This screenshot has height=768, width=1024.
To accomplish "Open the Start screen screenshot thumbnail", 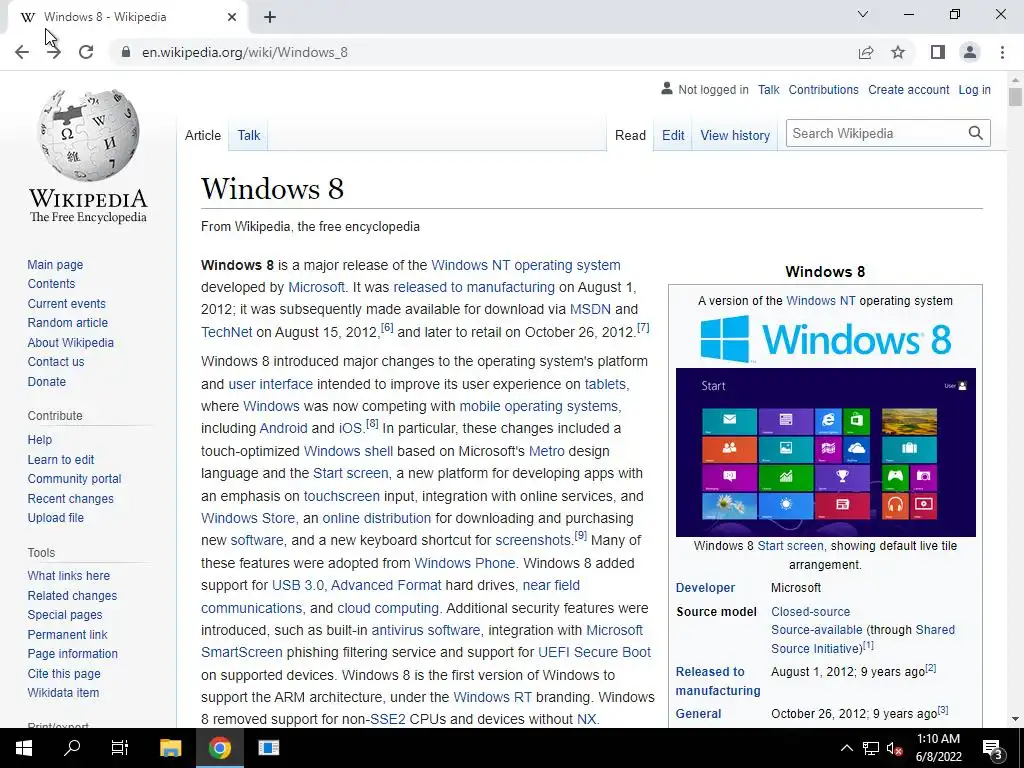I will coord(825,452).
